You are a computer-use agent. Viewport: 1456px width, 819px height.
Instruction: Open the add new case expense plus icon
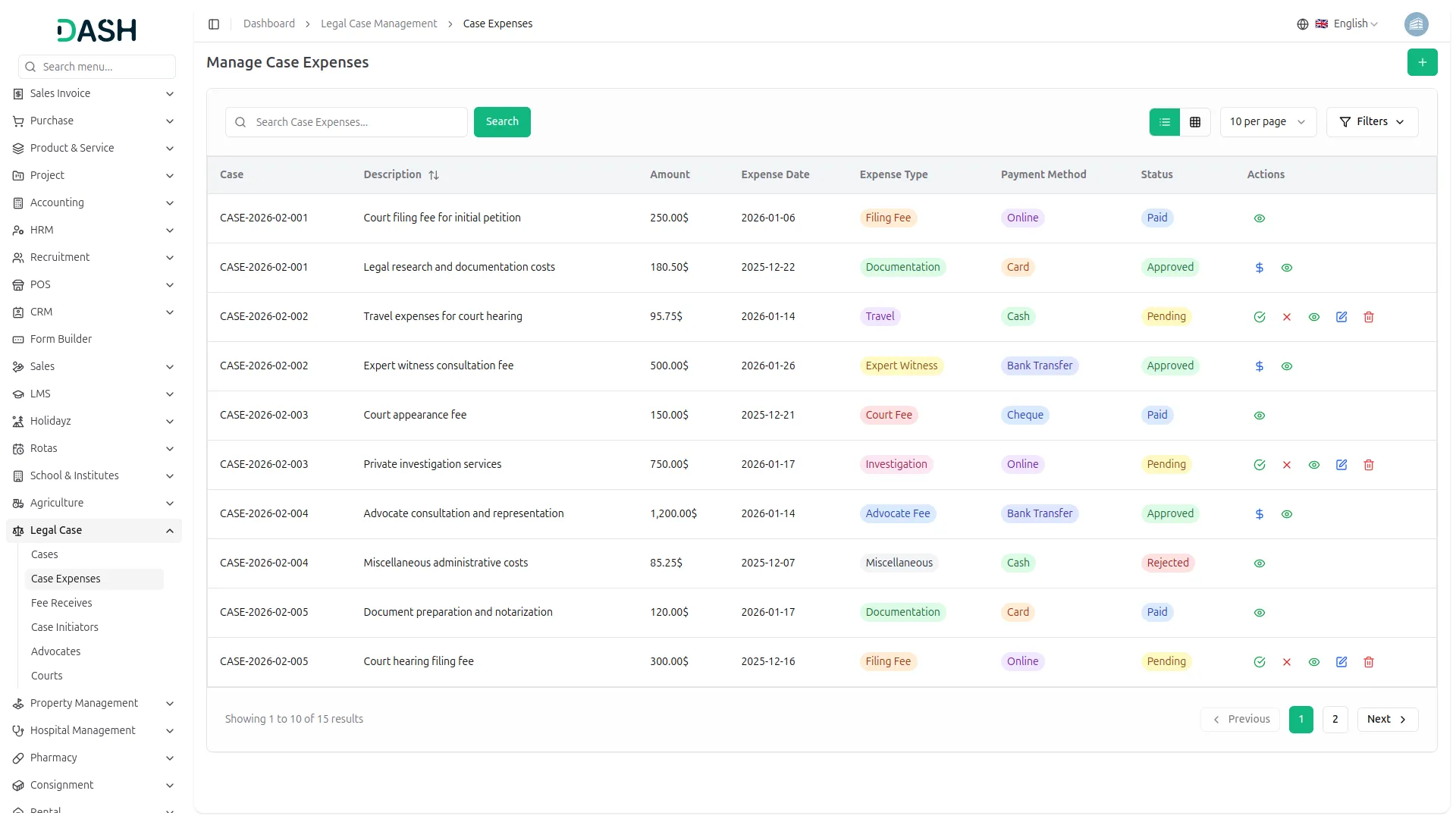click(1423, 62)
